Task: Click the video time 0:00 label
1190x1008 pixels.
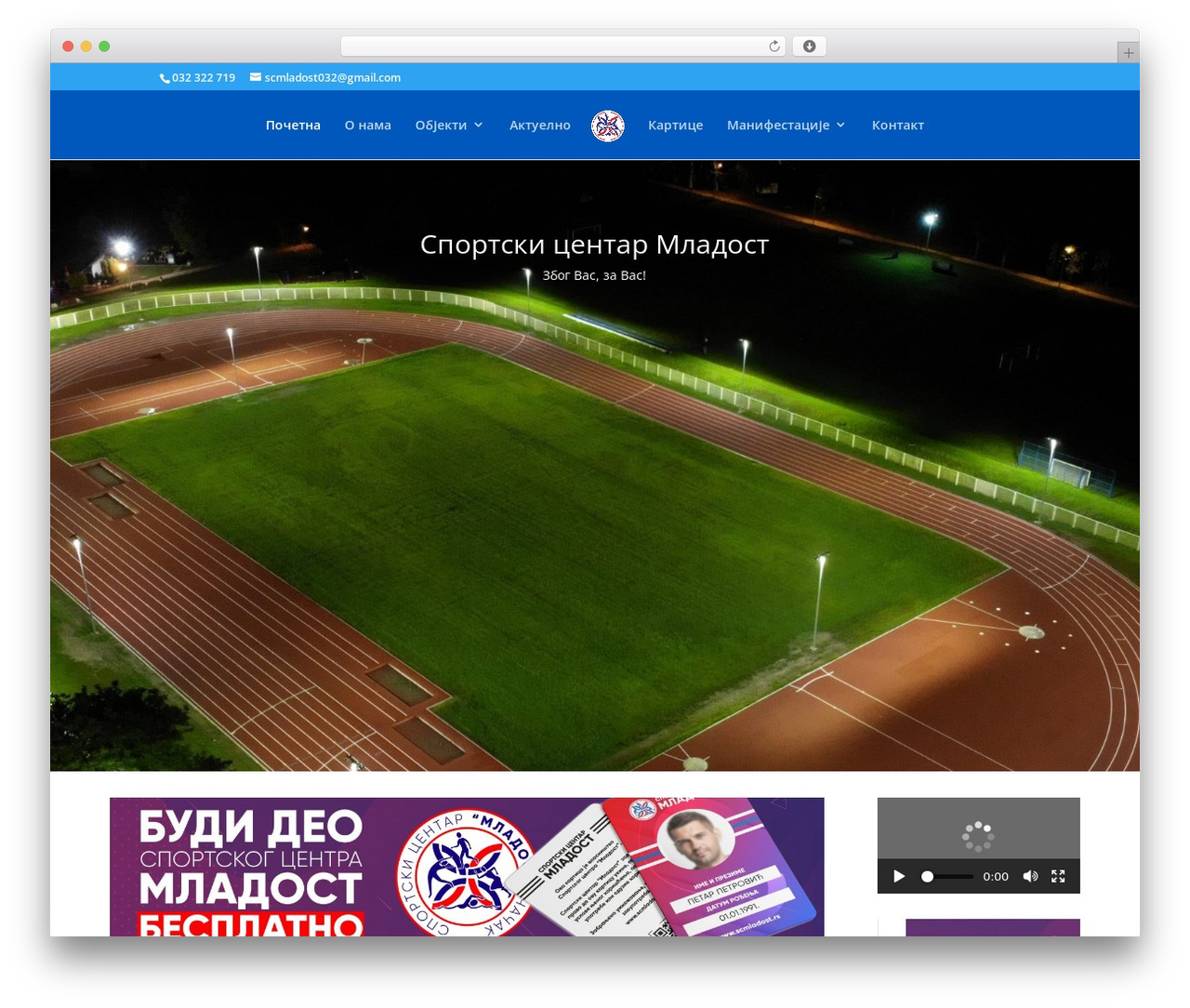Action: 996,876
